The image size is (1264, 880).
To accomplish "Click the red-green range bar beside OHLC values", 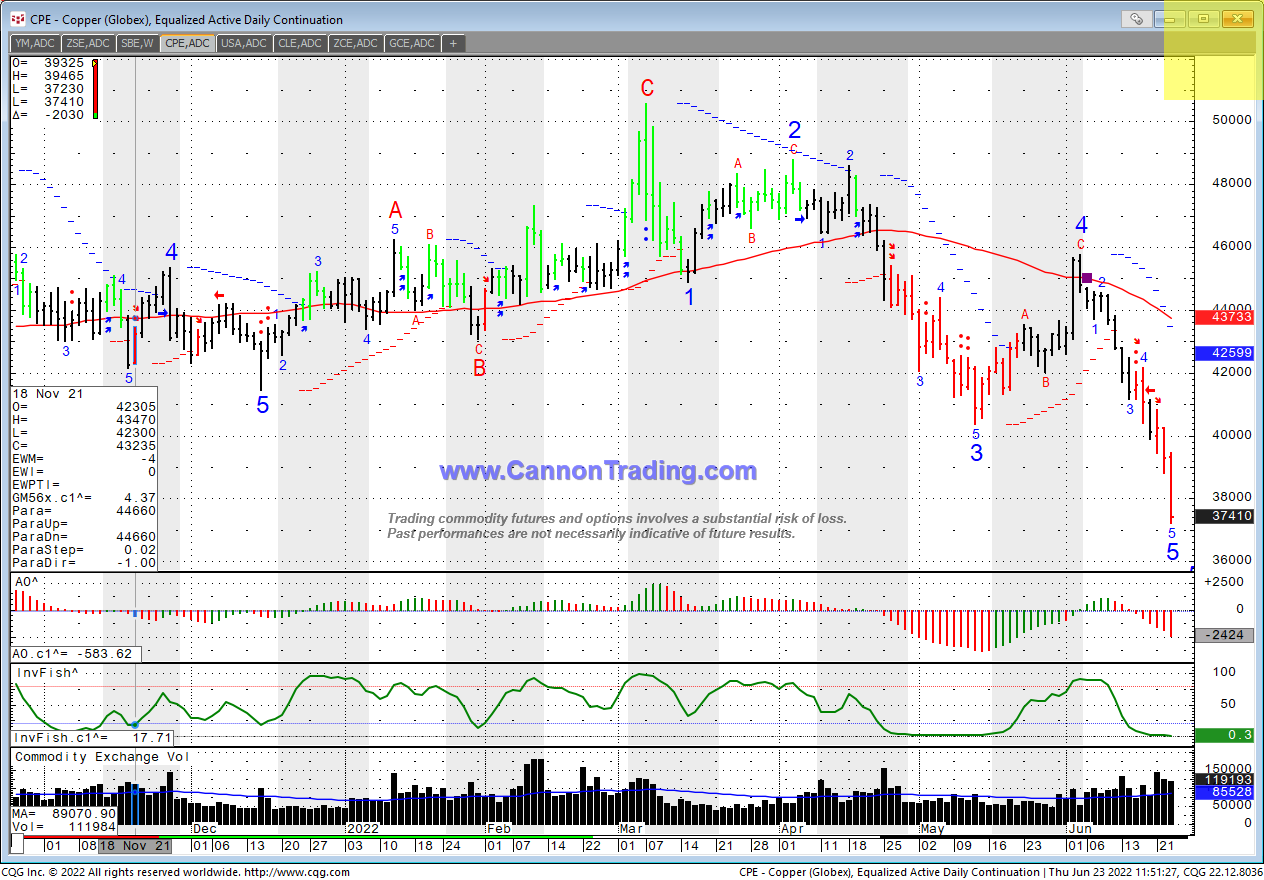I will (95, 90).
